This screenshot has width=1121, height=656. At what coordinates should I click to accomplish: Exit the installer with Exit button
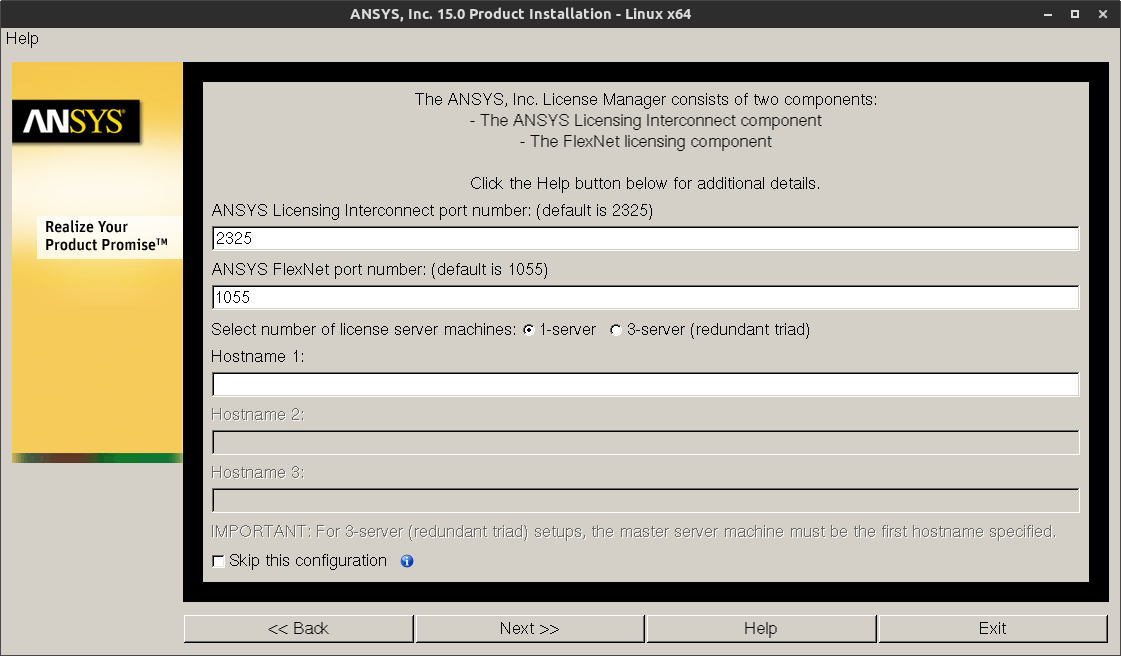point(992,629)
